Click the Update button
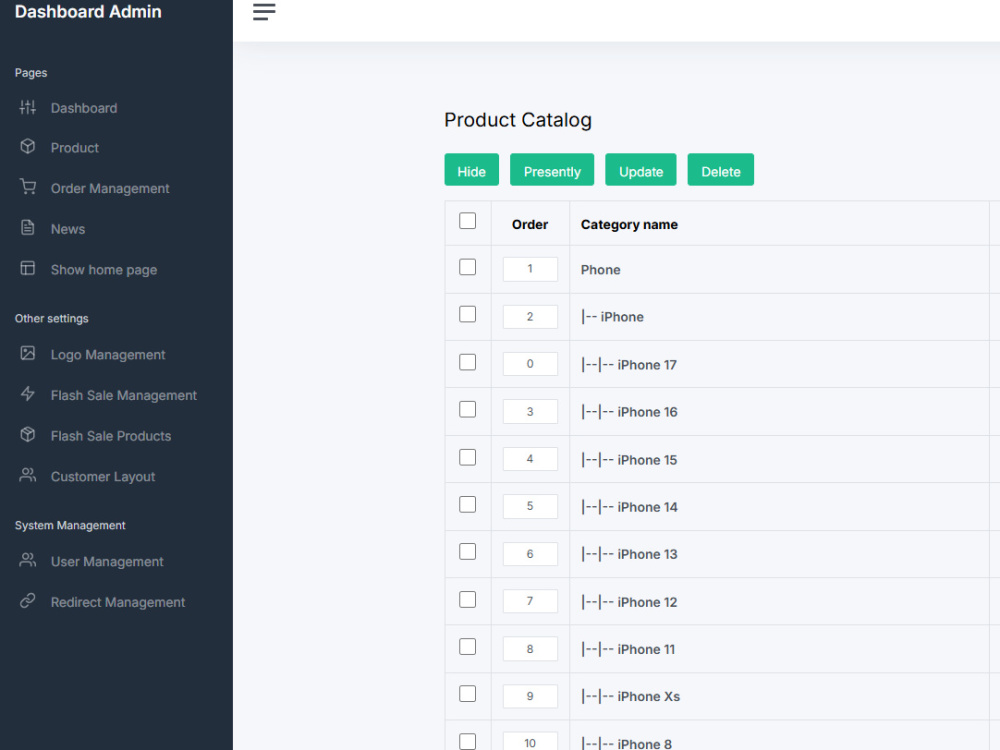Viewport: 1000px width, 750px height. pyautogui.click(x=640, y=170)
